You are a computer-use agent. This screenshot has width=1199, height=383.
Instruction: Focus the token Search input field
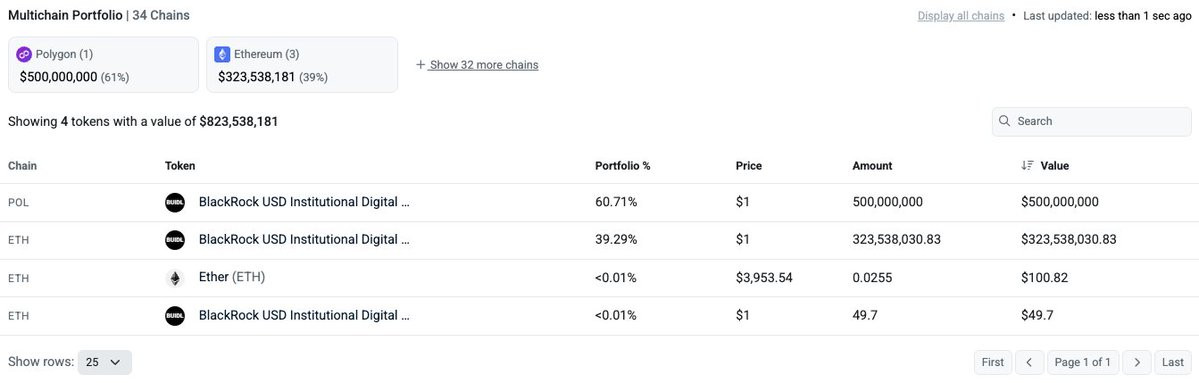coord(1091,122)
